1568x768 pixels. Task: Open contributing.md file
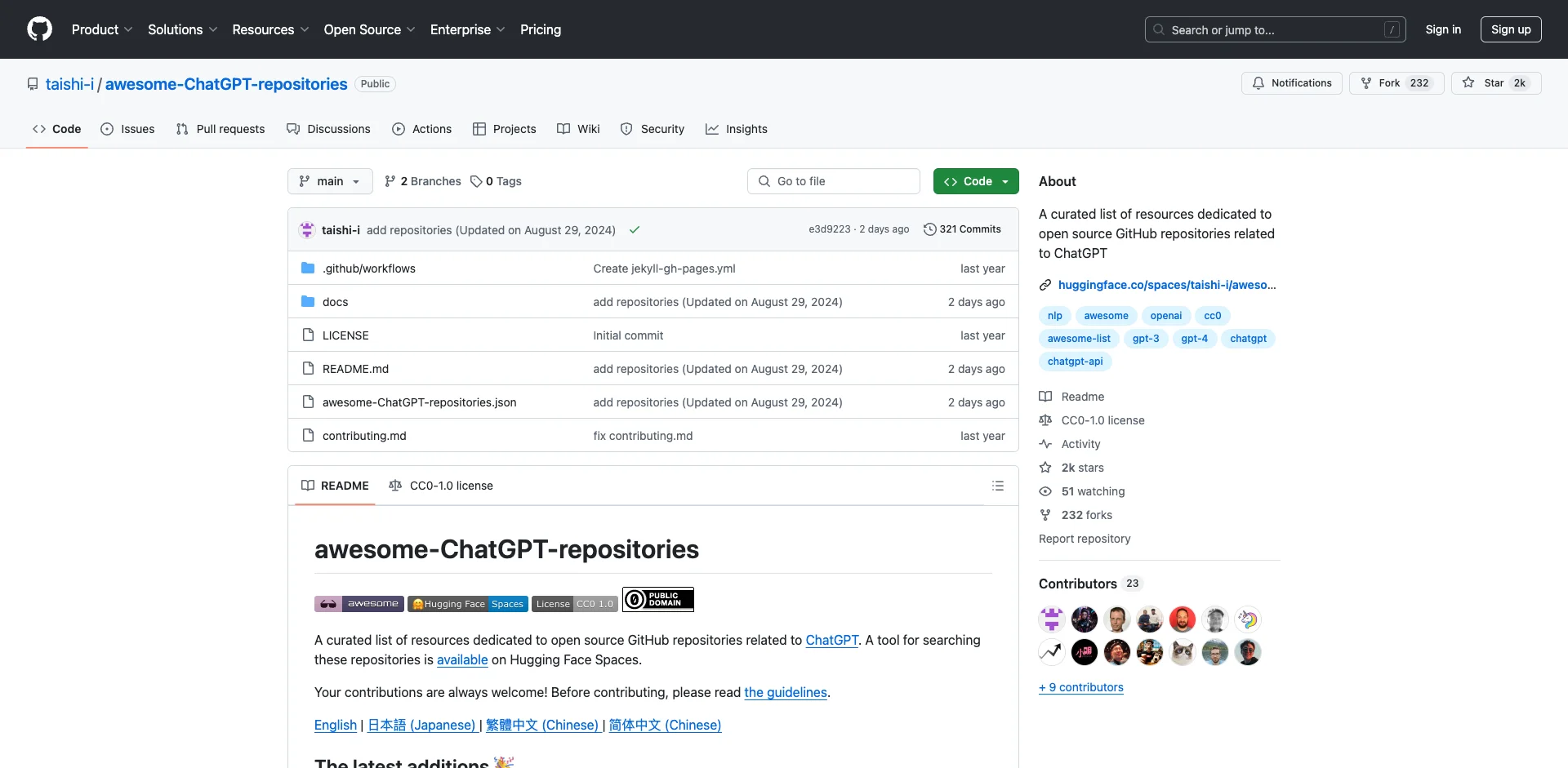pos(364,436)
